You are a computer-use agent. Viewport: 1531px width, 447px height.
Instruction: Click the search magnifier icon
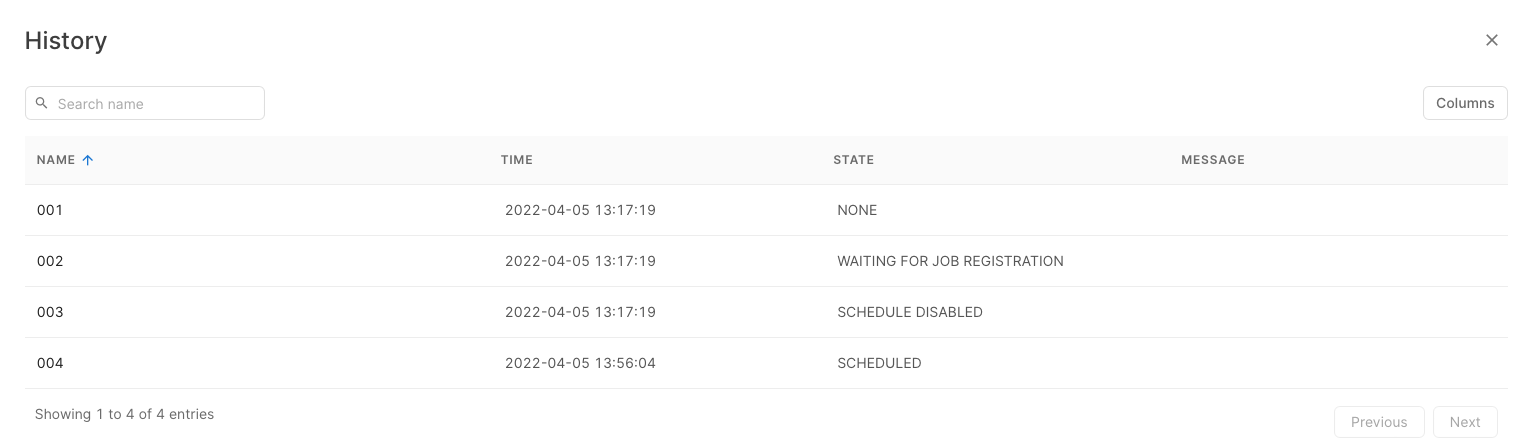[x=42, y=103]
